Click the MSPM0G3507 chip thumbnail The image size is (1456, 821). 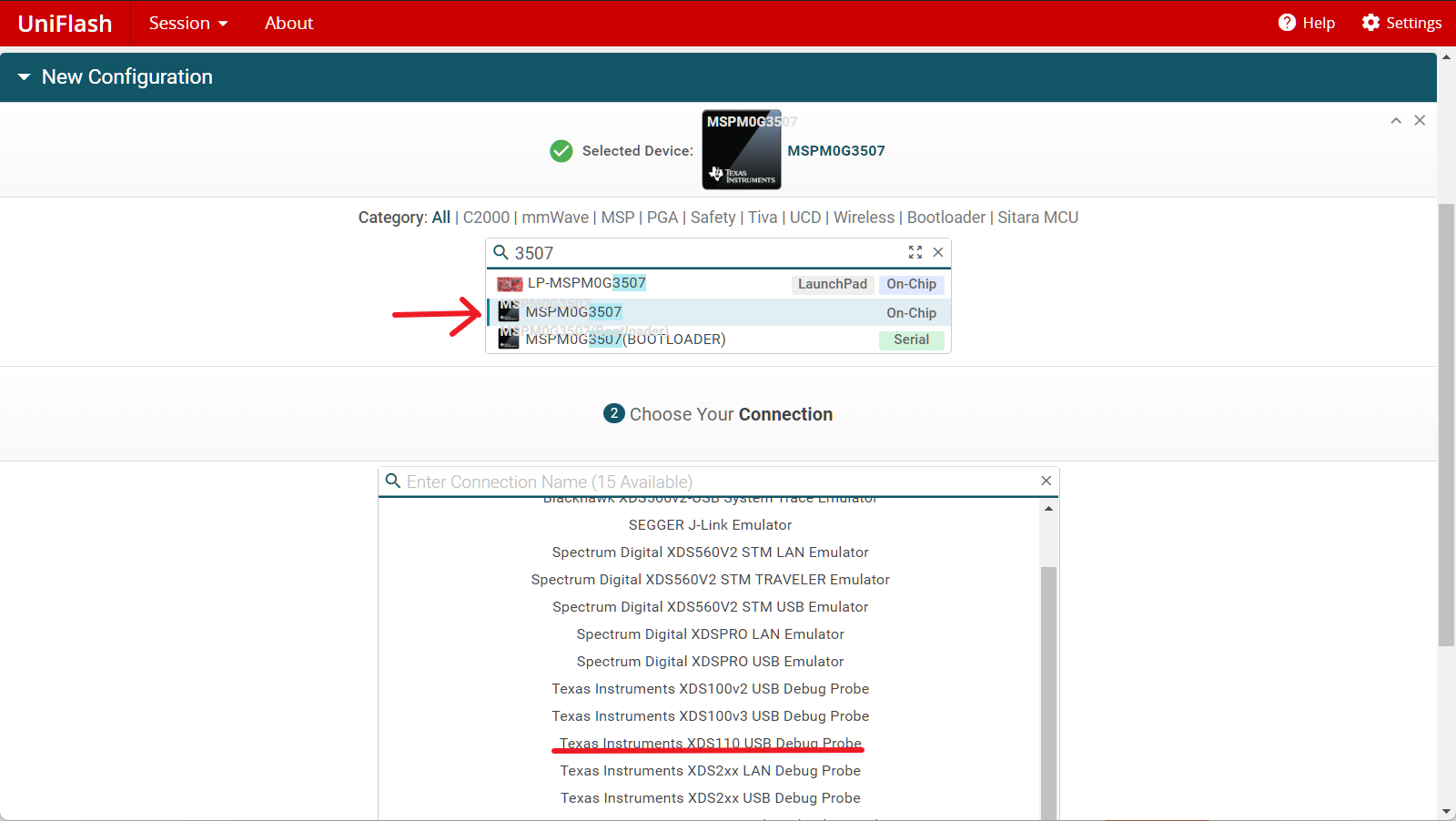pos(742,150)
